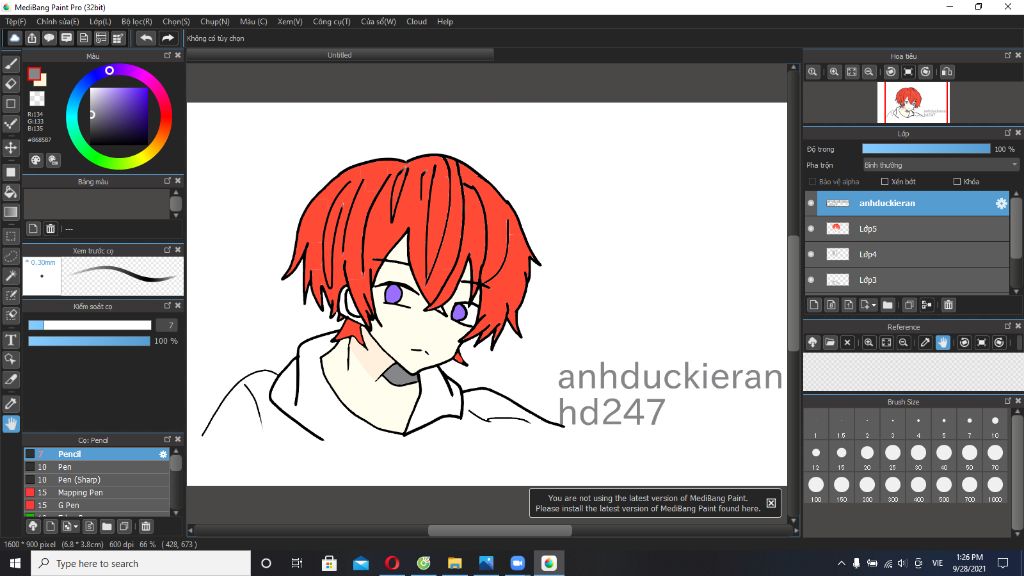This screenshot has width=1024, height=576.
Task: Select the Bucket fill tool
Action: point(10,192)
